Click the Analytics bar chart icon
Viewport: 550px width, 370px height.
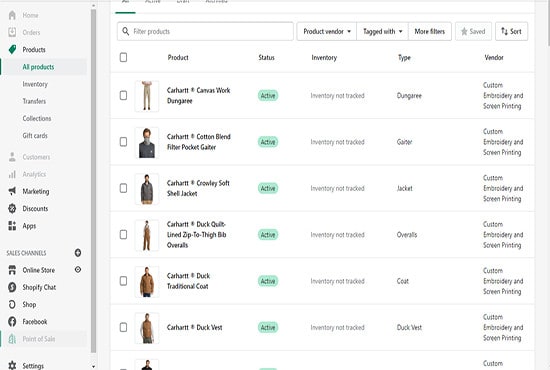click(x=12, y=174)
